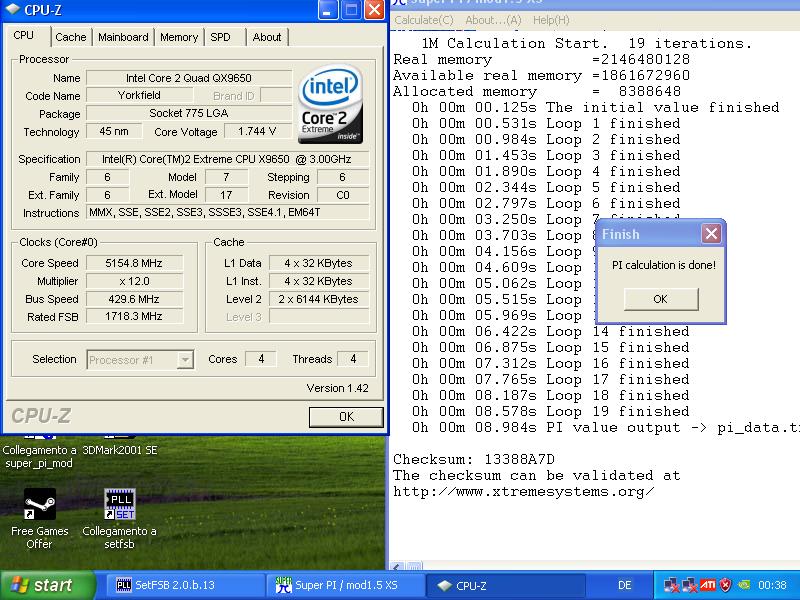Click the NVIDIA tray icon
The height and width of the screenshot is (600, 800).
click(744, 585)
